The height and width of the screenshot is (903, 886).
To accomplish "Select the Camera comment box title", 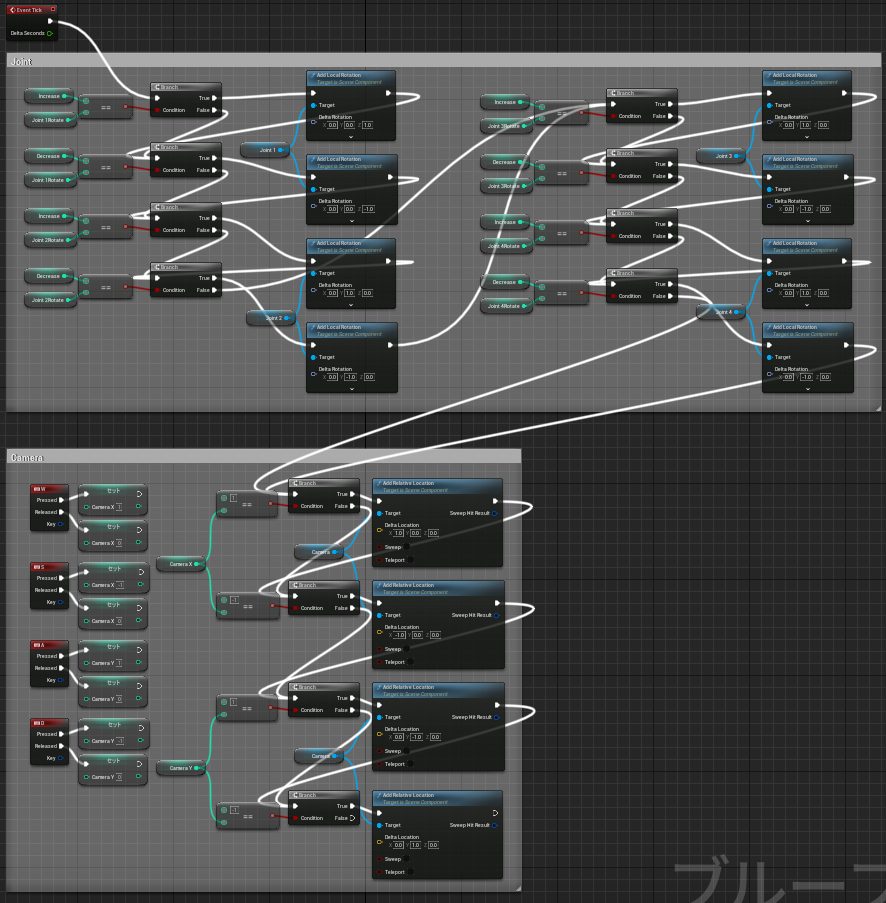I will click(x=26, y=458).
